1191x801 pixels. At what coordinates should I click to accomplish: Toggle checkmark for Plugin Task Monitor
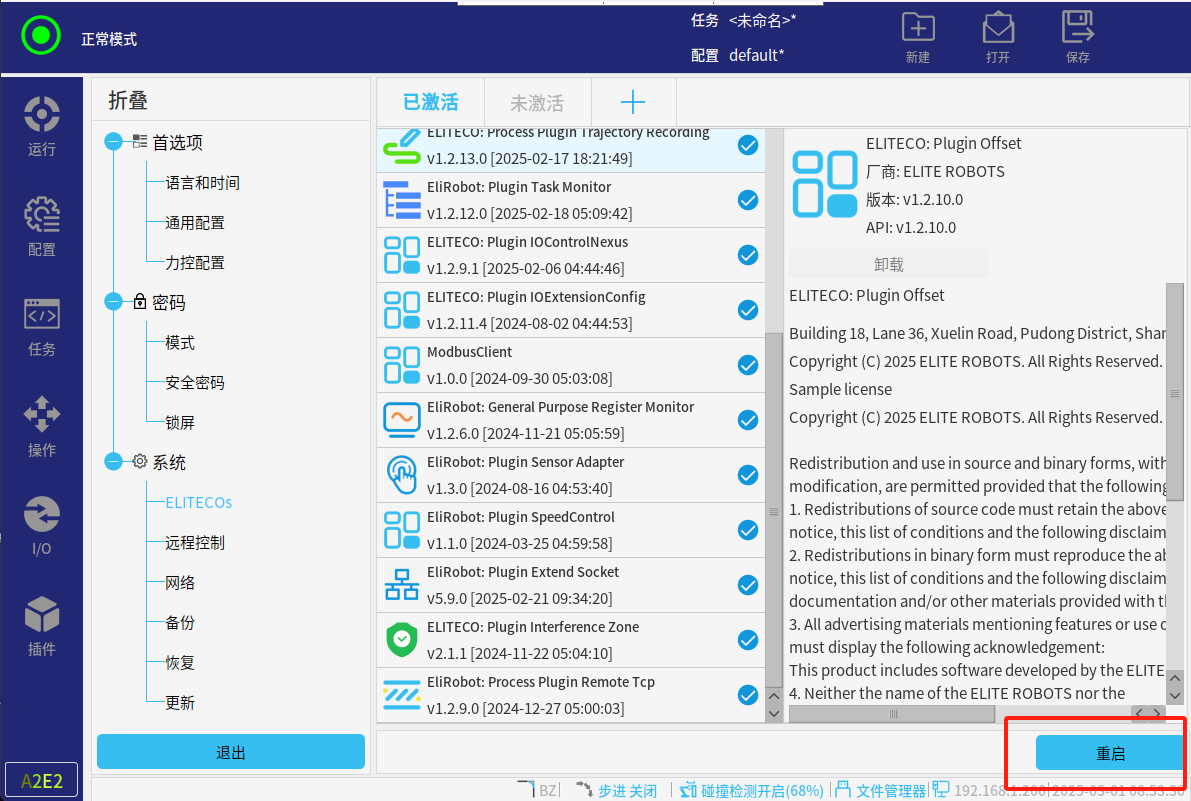747,200
